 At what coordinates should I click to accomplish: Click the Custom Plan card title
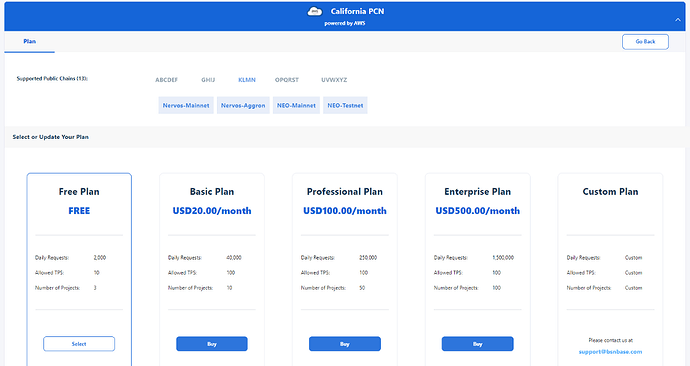point(610,192)
